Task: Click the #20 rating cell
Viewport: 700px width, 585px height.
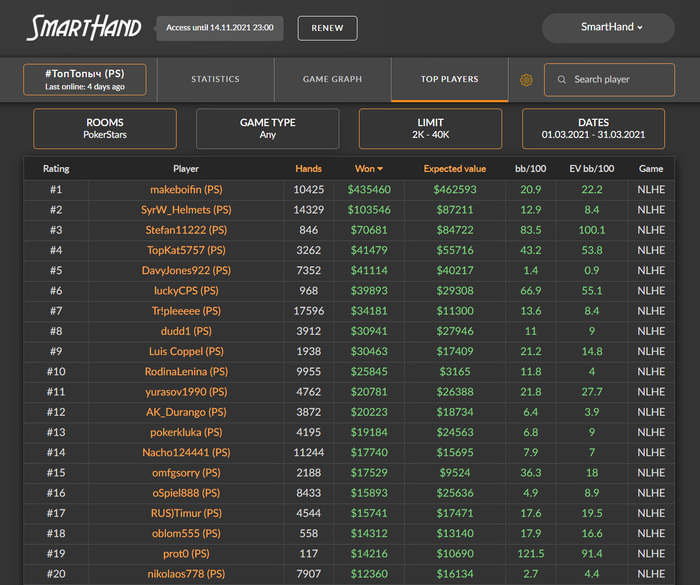Action: point(56,574)
